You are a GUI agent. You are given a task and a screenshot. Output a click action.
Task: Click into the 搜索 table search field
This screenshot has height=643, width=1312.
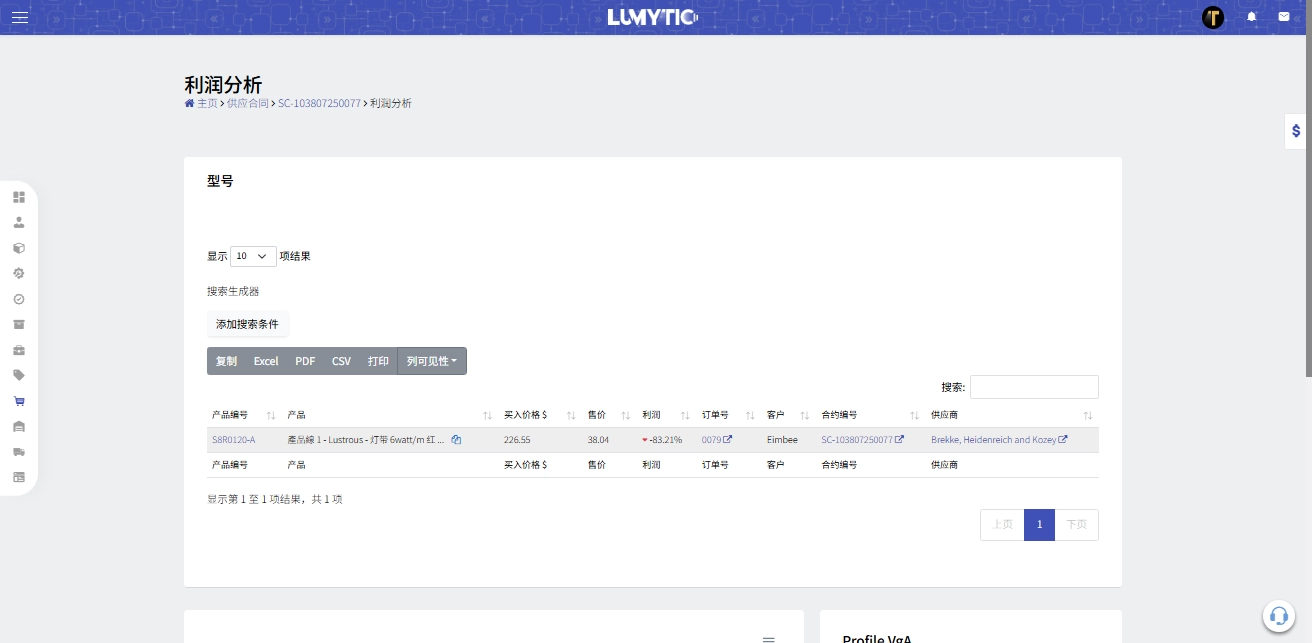pos(1034,387)
